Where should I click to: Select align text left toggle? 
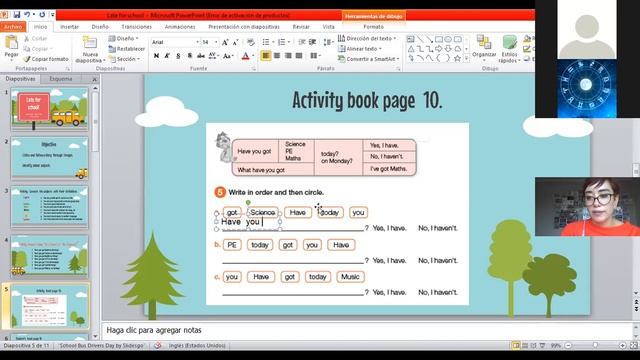(266, 56)
